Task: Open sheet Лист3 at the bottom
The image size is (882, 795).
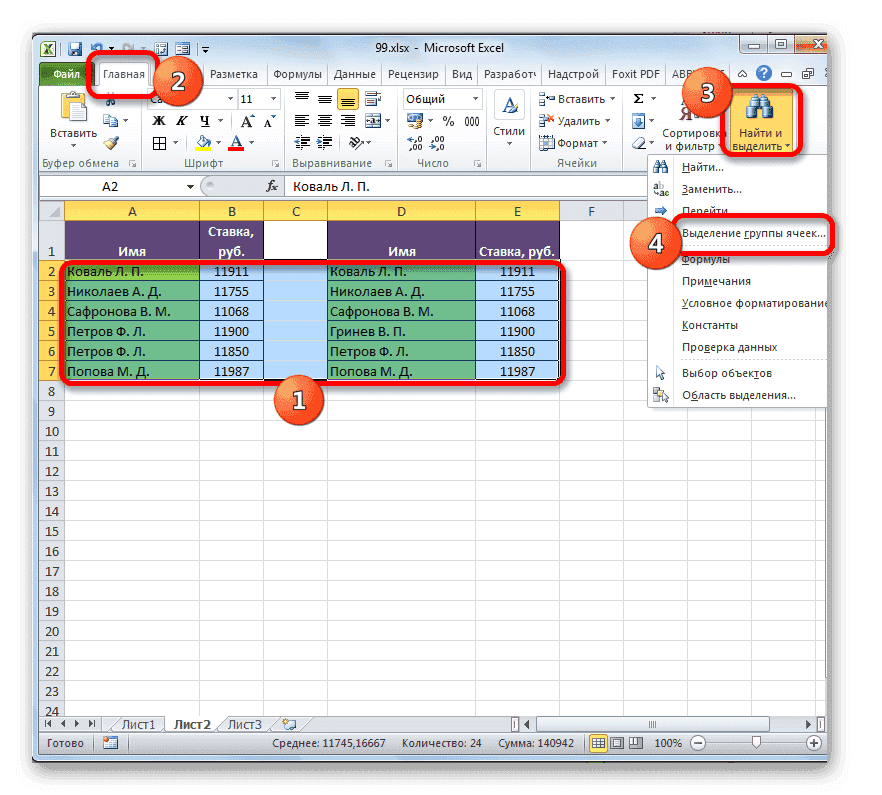Action: coord(245,723)
